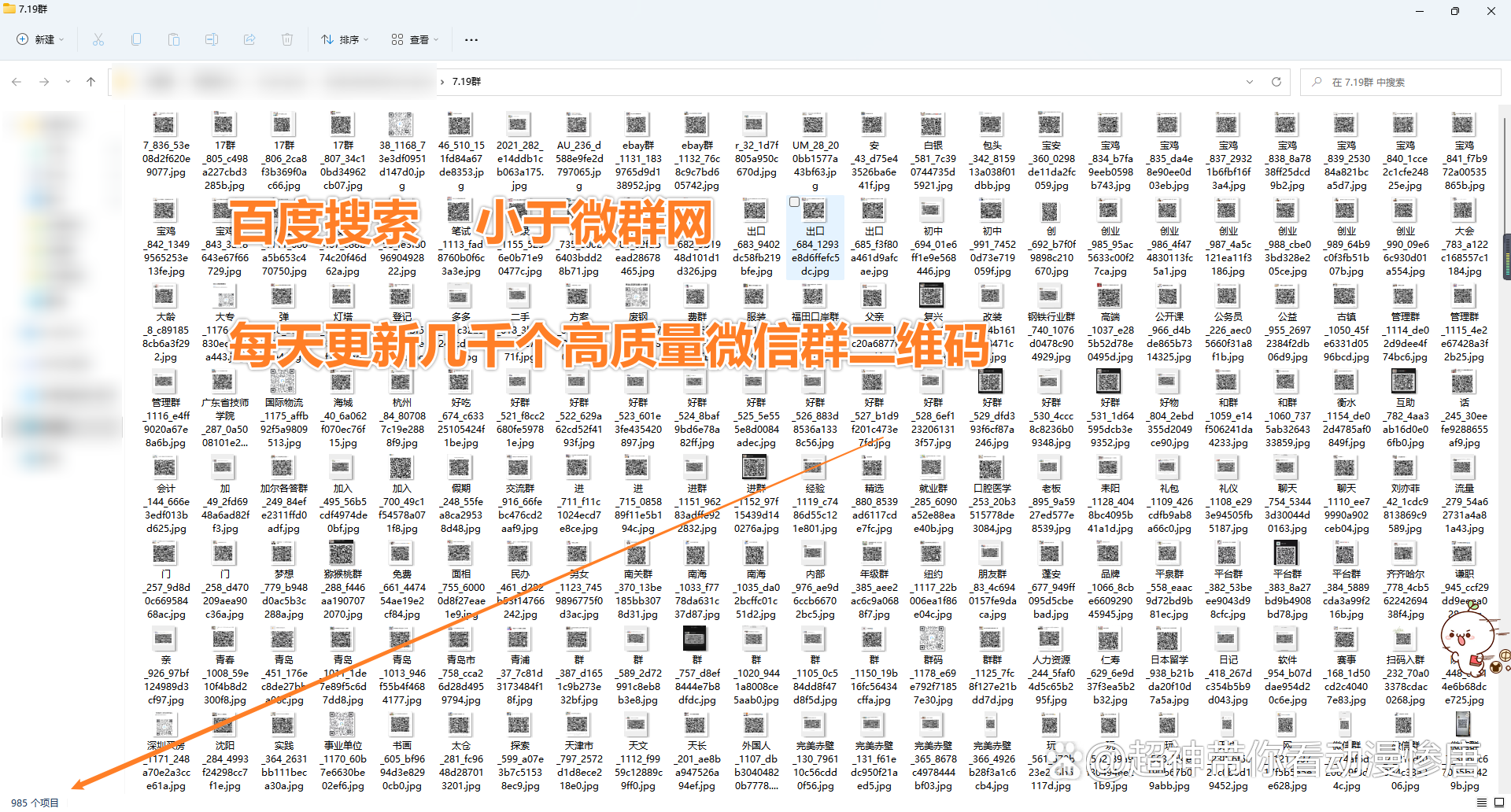
Task: Select file 38_1168_73e3df0951d147d0.jpg
Action: pos(402,152)
